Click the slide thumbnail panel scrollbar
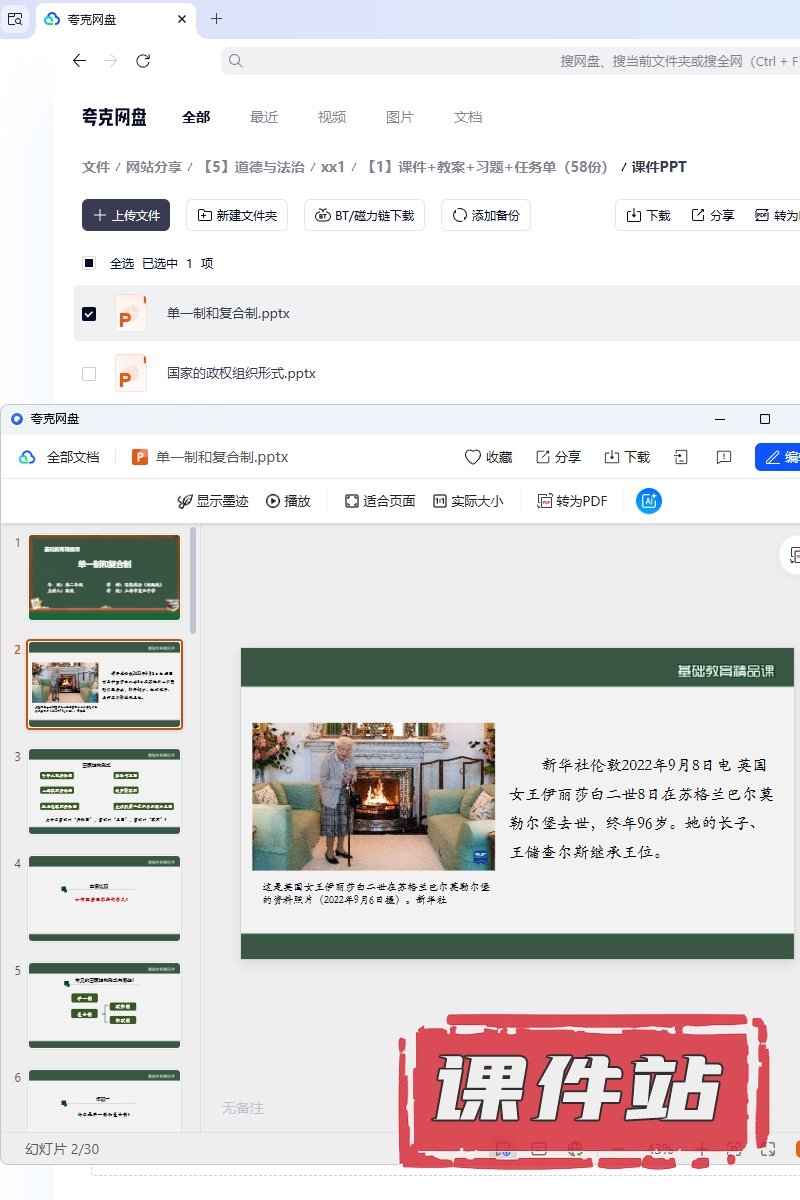Viewport: 800px width, 1200px height. pyautogui.click(x=193, y=580)
